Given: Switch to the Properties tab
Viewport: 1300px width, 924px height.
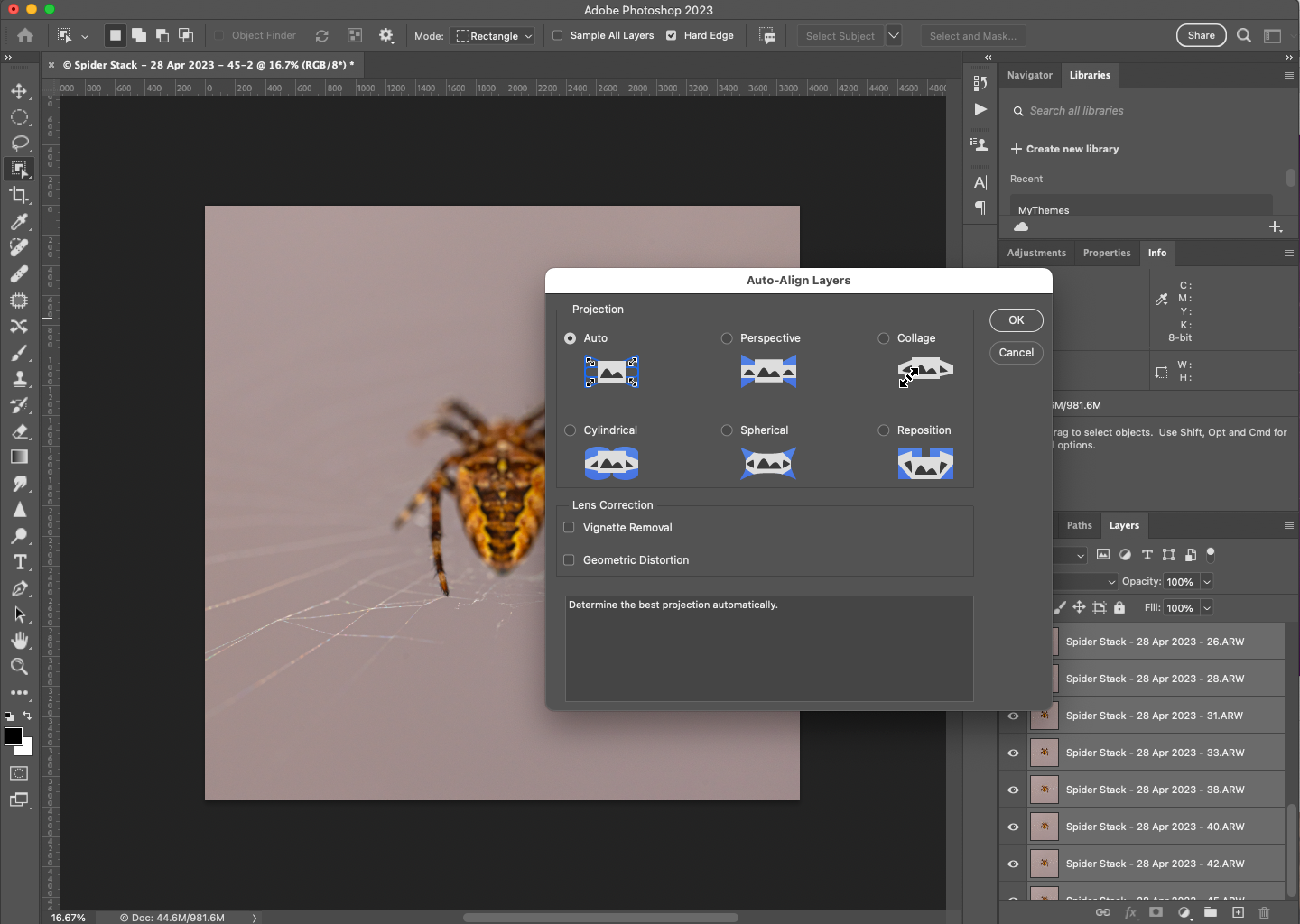Looking at the screenshot, I should 1107,253.
